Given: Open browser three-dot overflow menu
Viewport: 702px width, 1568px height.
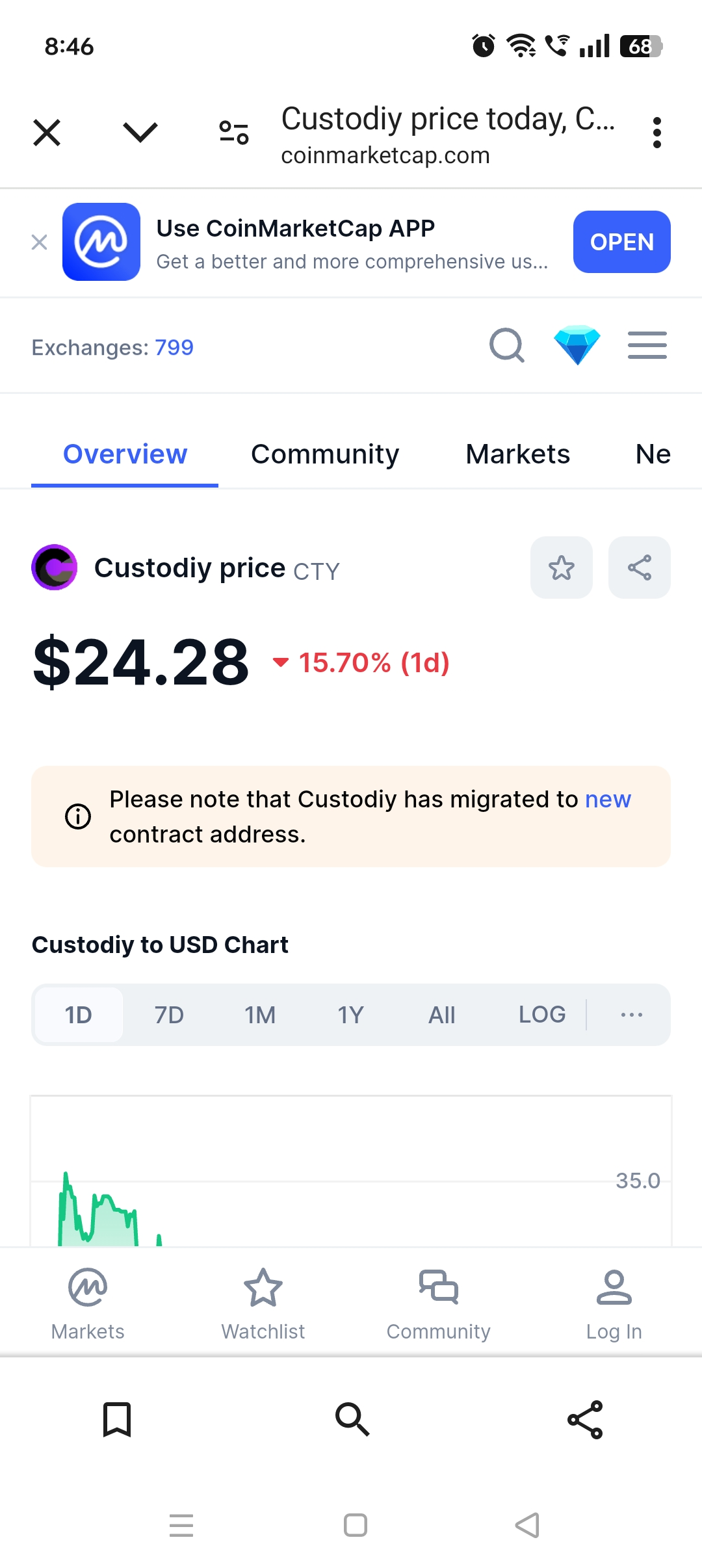Looking at the screenshot, I should pyautogui.click(x=657, y=133).
